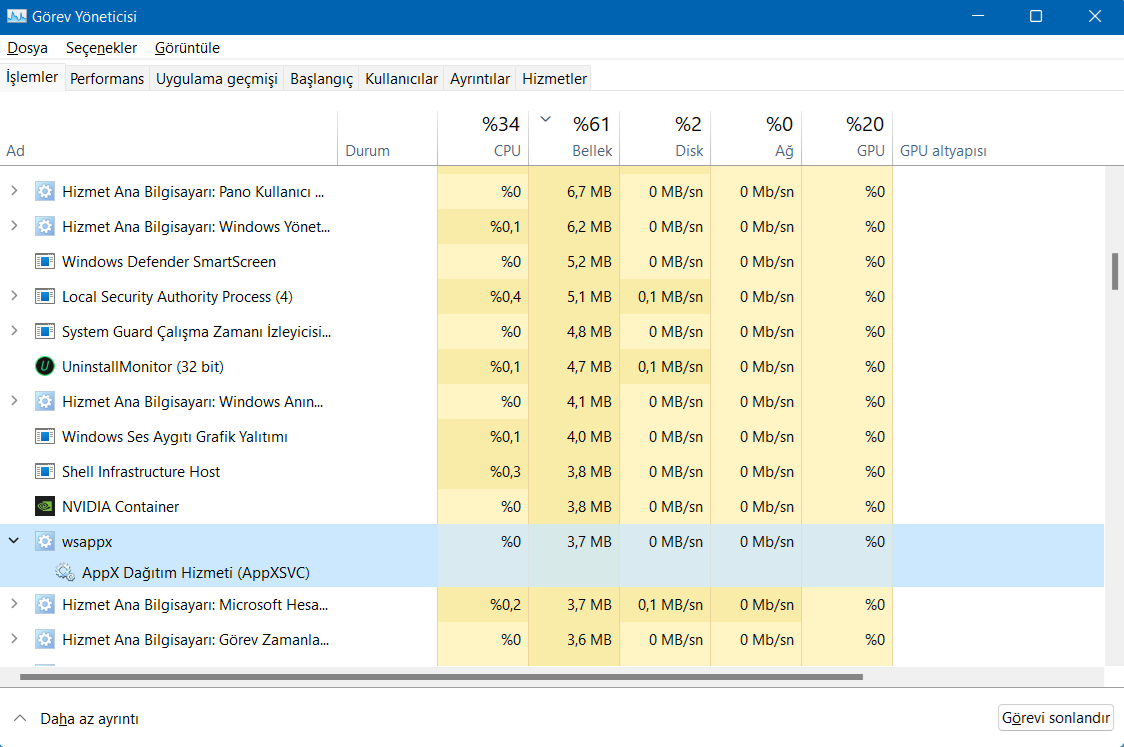Click the gear icon of Windows Yönet... service
This screenshot has width=1124, height=747.
click(44, 227)
